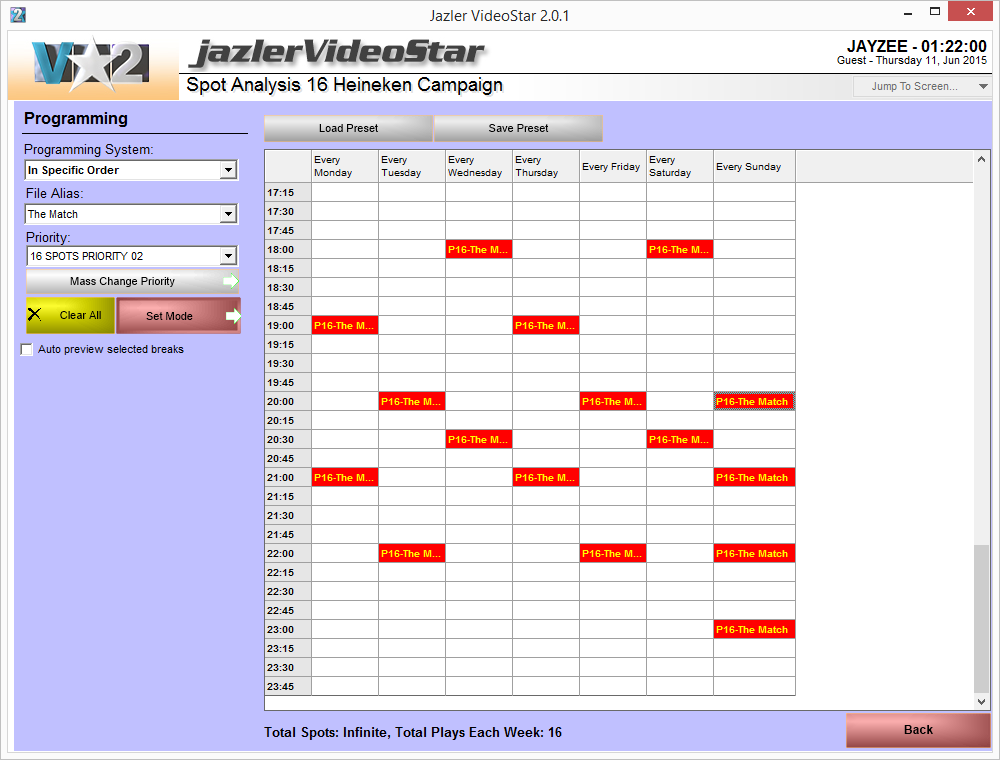Click the arrow icon on Mass Change Priority

click(x=230, y=281)
